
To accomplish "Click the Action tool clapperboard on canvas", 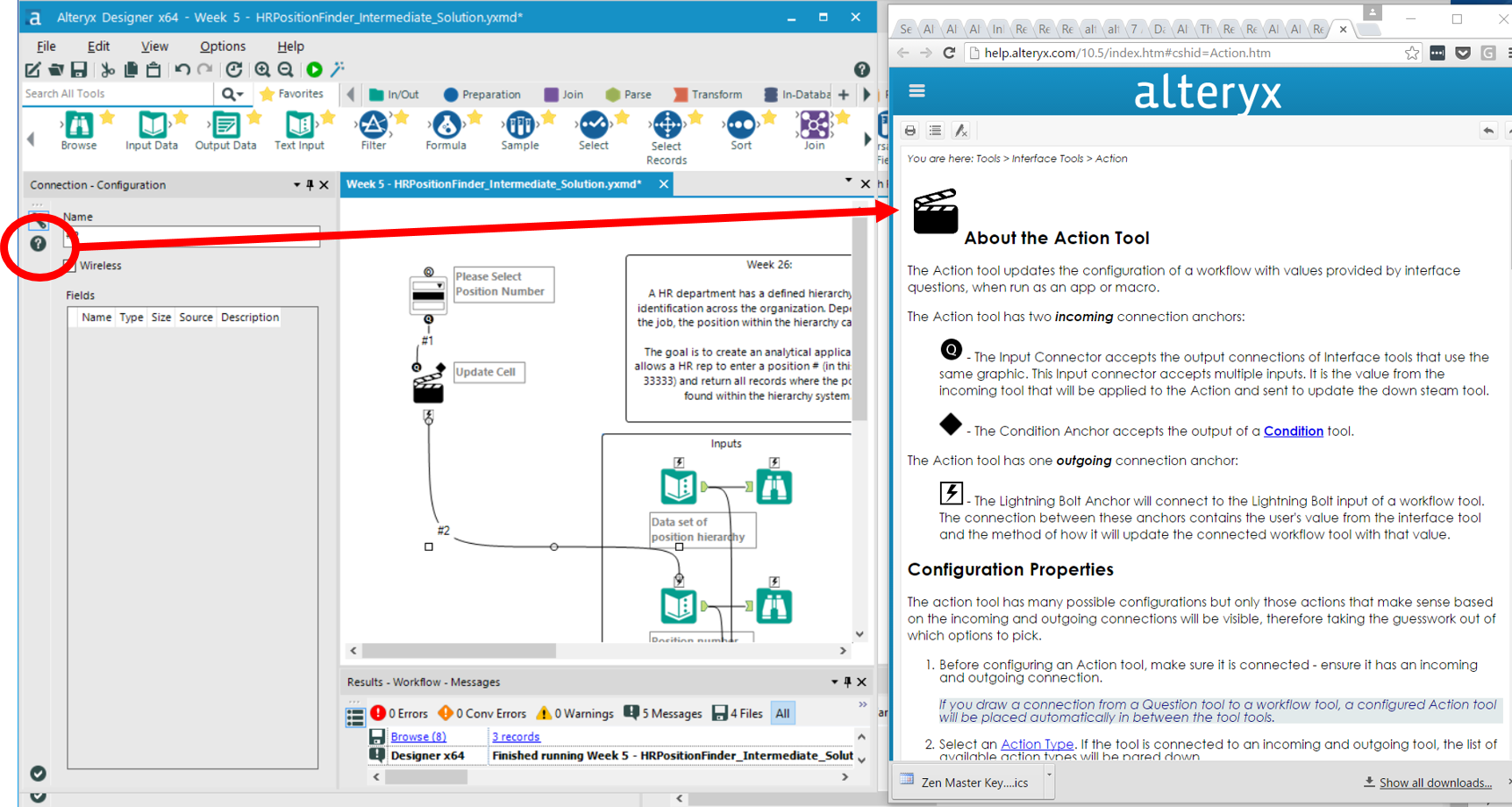I will [x=428, y=388].
